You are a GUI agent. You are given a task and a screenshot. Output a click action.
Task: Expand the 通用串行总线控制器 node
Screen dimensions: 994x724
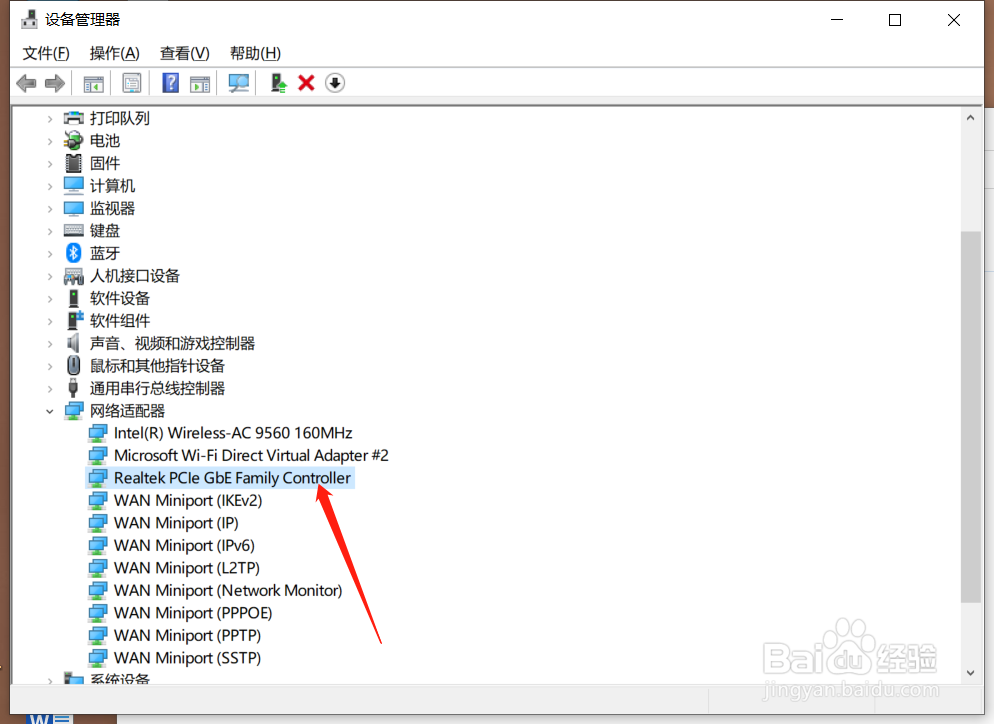tap(49, 389)
